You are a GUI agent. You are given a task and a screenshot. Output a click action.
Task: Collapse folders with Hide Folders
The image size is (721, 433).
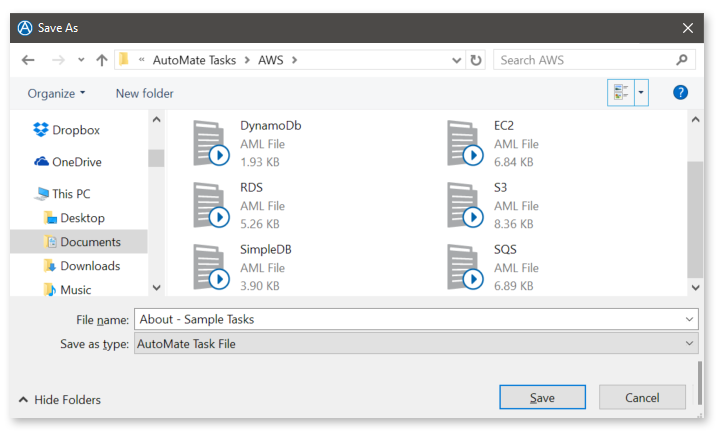tap(59, 399)
